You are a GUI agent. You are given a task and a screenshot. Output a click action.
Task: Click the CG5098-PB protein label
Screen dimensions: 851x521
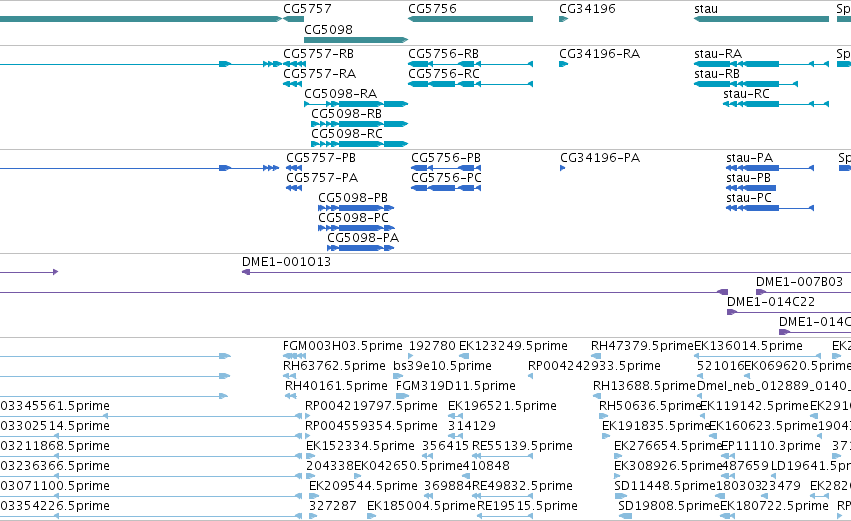353,198
